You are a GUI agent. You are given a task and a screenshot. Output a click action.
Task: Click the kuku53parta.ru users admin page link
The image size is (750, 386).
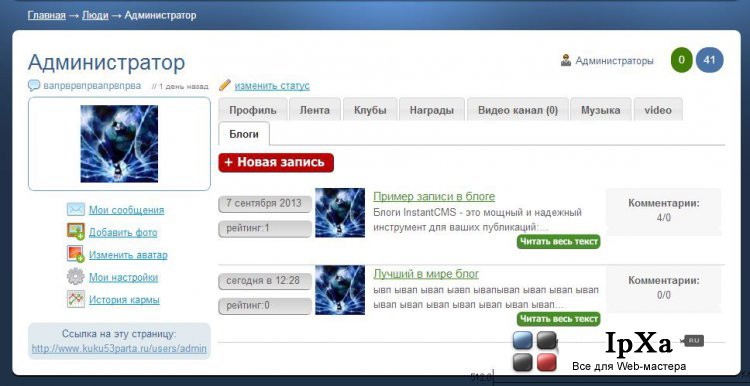[x=119, y=348]
